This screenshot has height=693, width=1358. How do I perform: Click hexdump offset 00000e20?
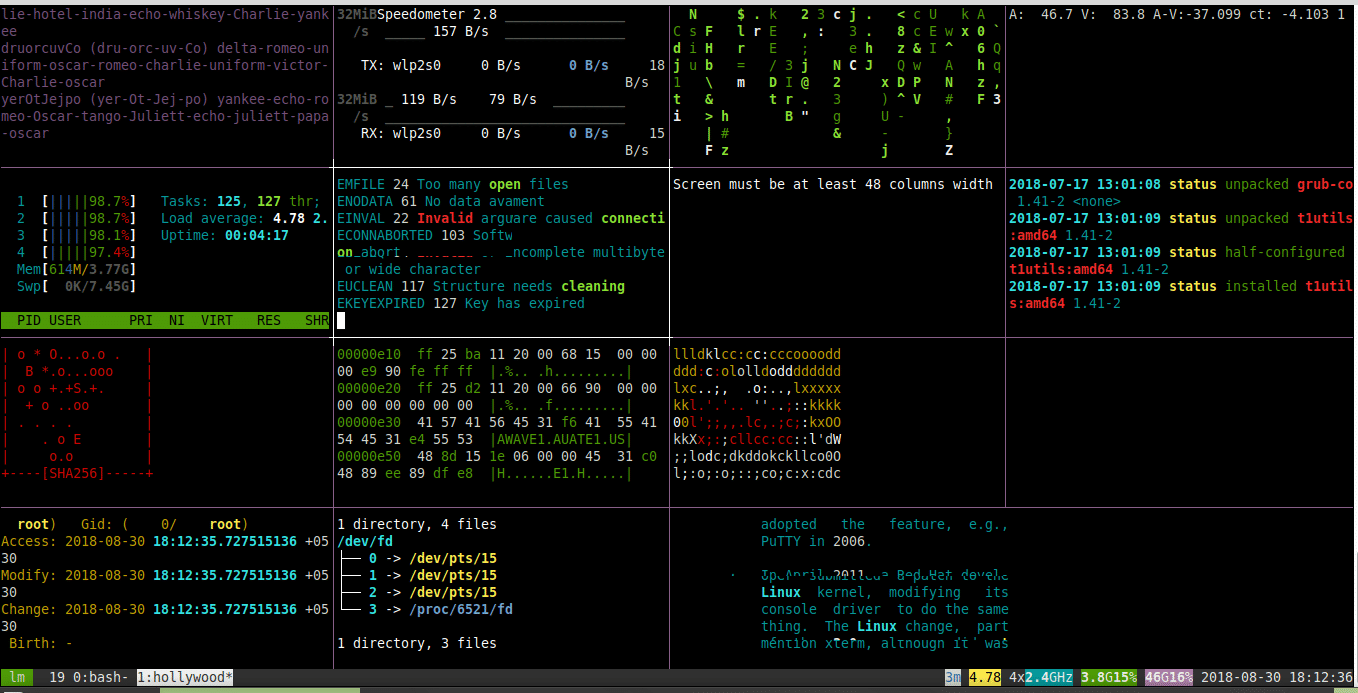(369, 388)
